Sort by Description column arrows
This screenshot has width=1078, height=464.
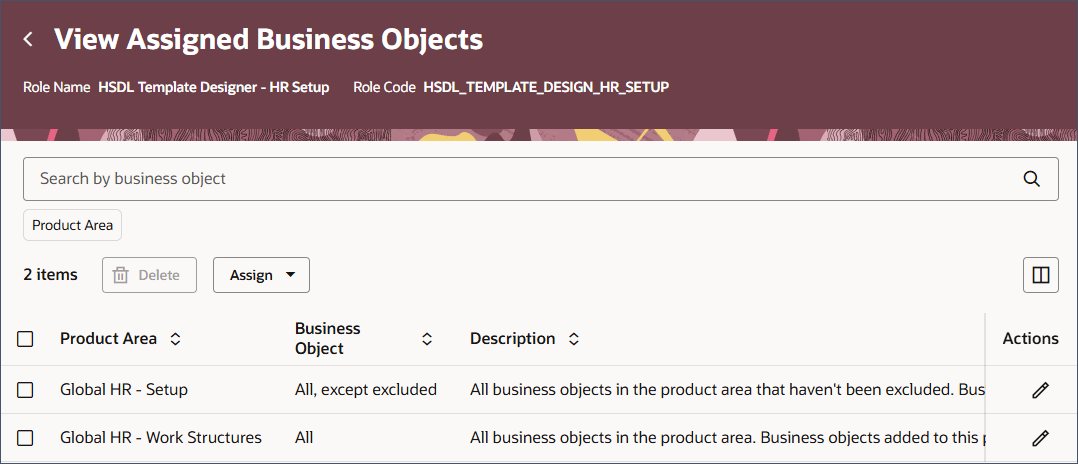[x=573, y=339]
